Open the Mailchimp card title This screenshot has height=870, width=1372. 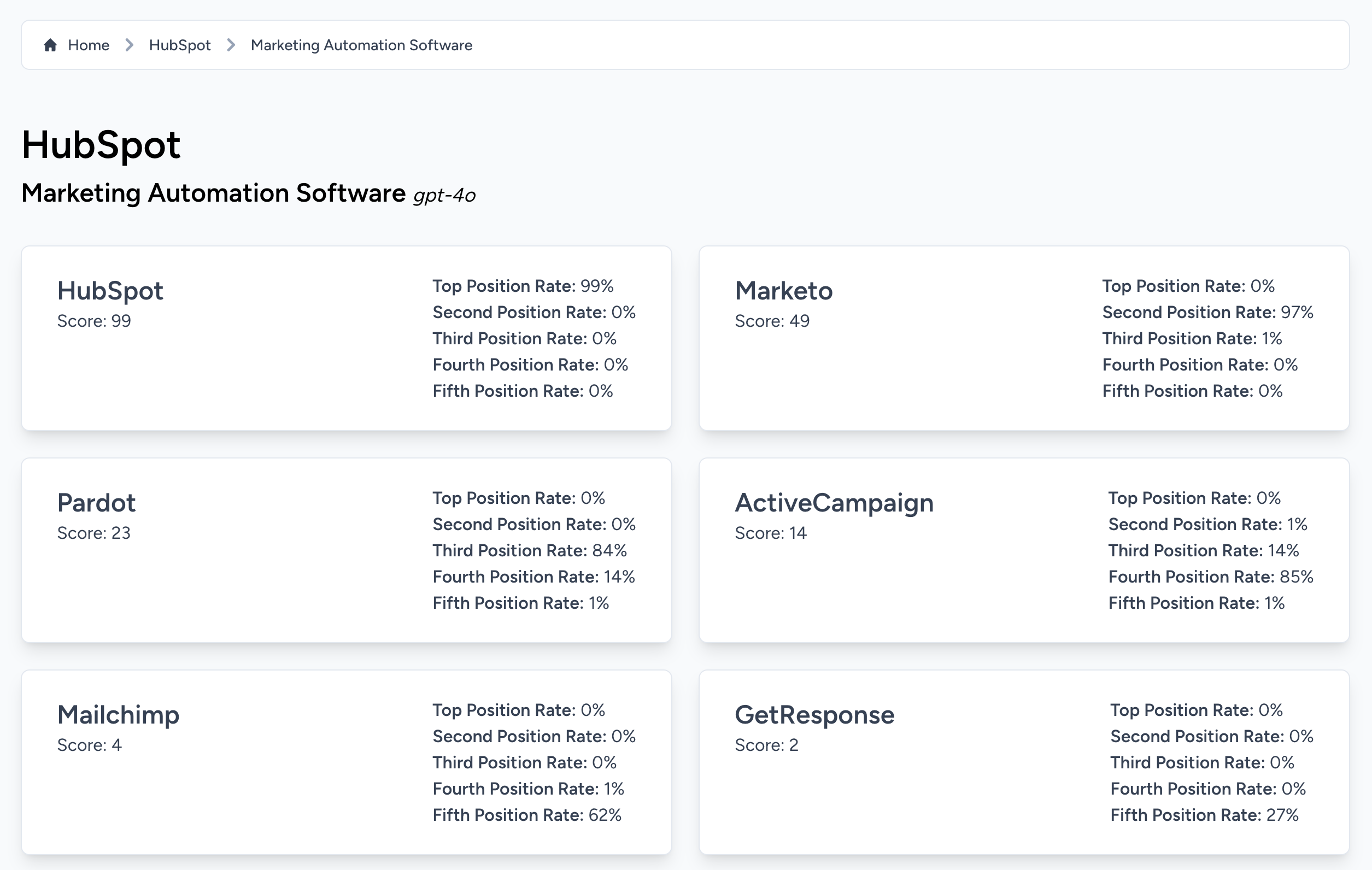point(118,714)
